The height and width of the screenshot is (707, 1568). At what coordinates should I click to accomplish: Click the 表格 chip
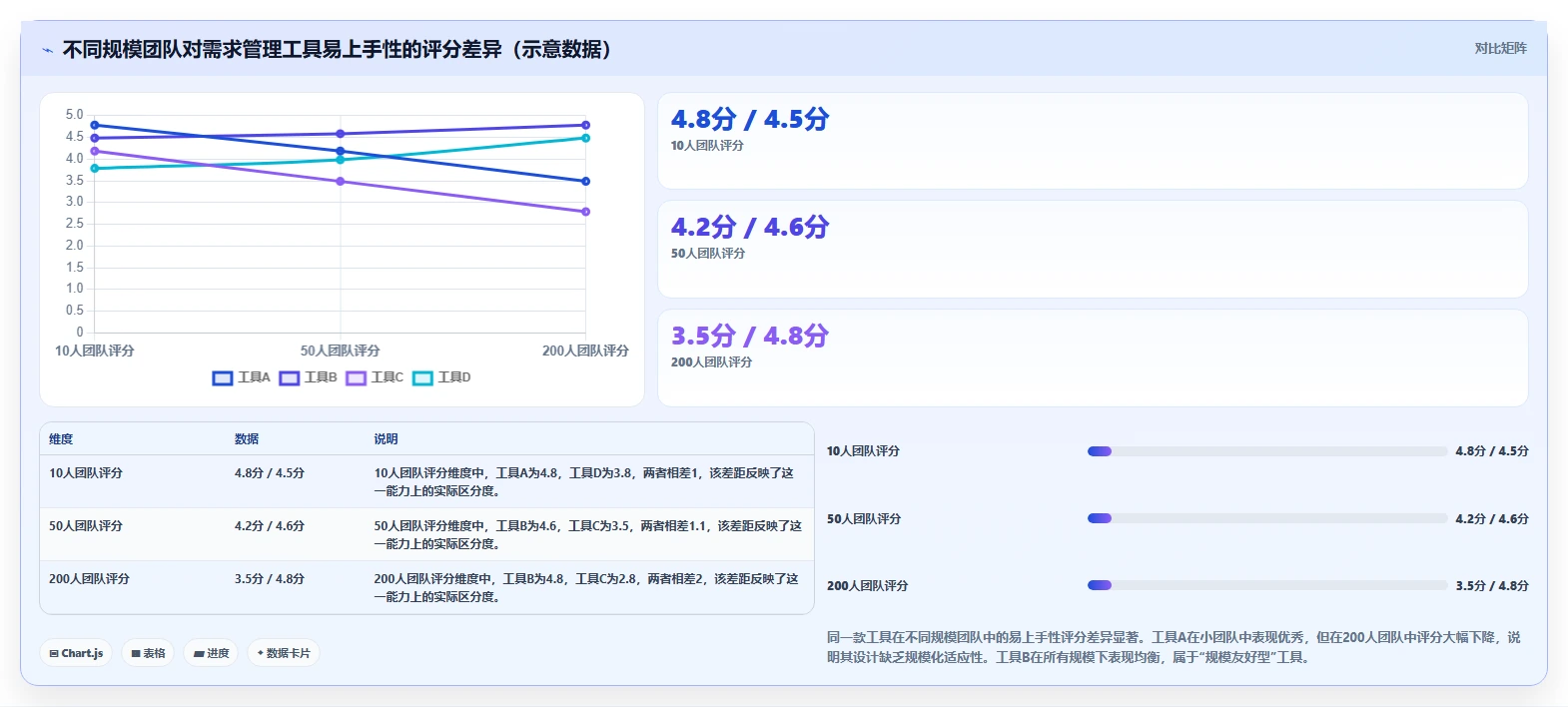[148, 653]
